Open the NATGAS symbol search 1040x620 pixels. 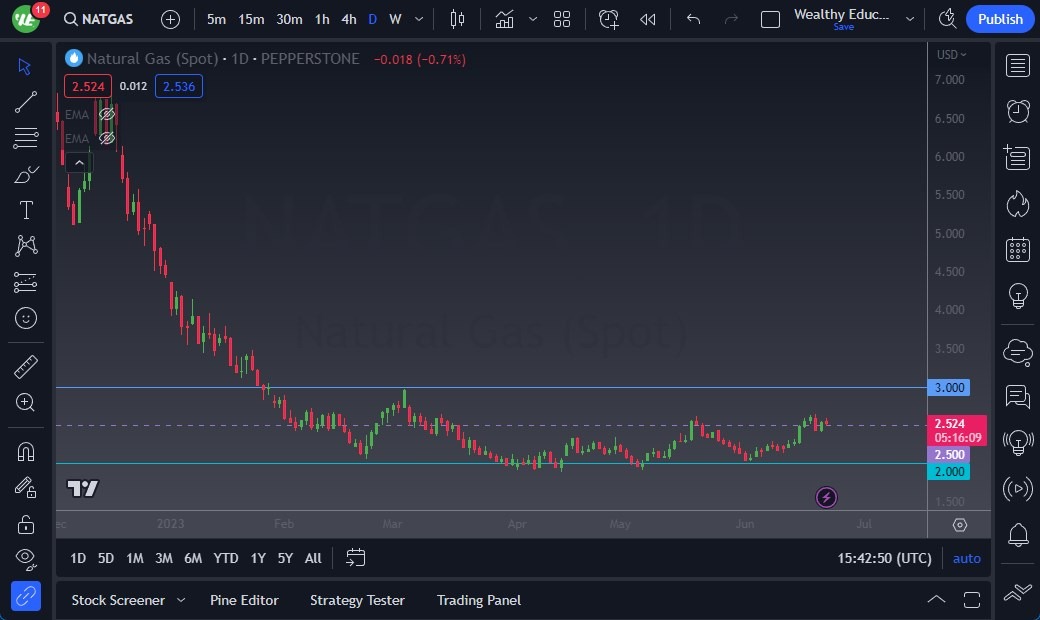pos(98,19)
